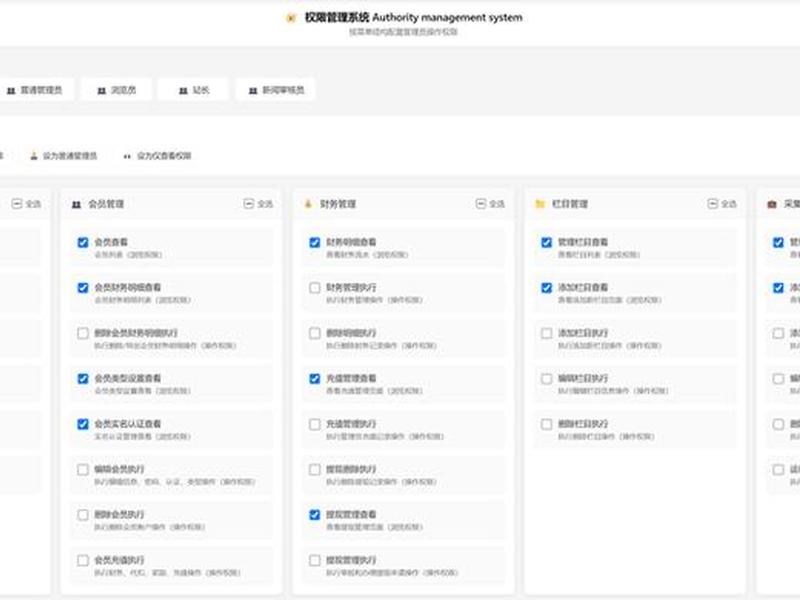Uncheck the 会员实名认证查看 permission
The image size is (800, 600).
coord(83,424)
